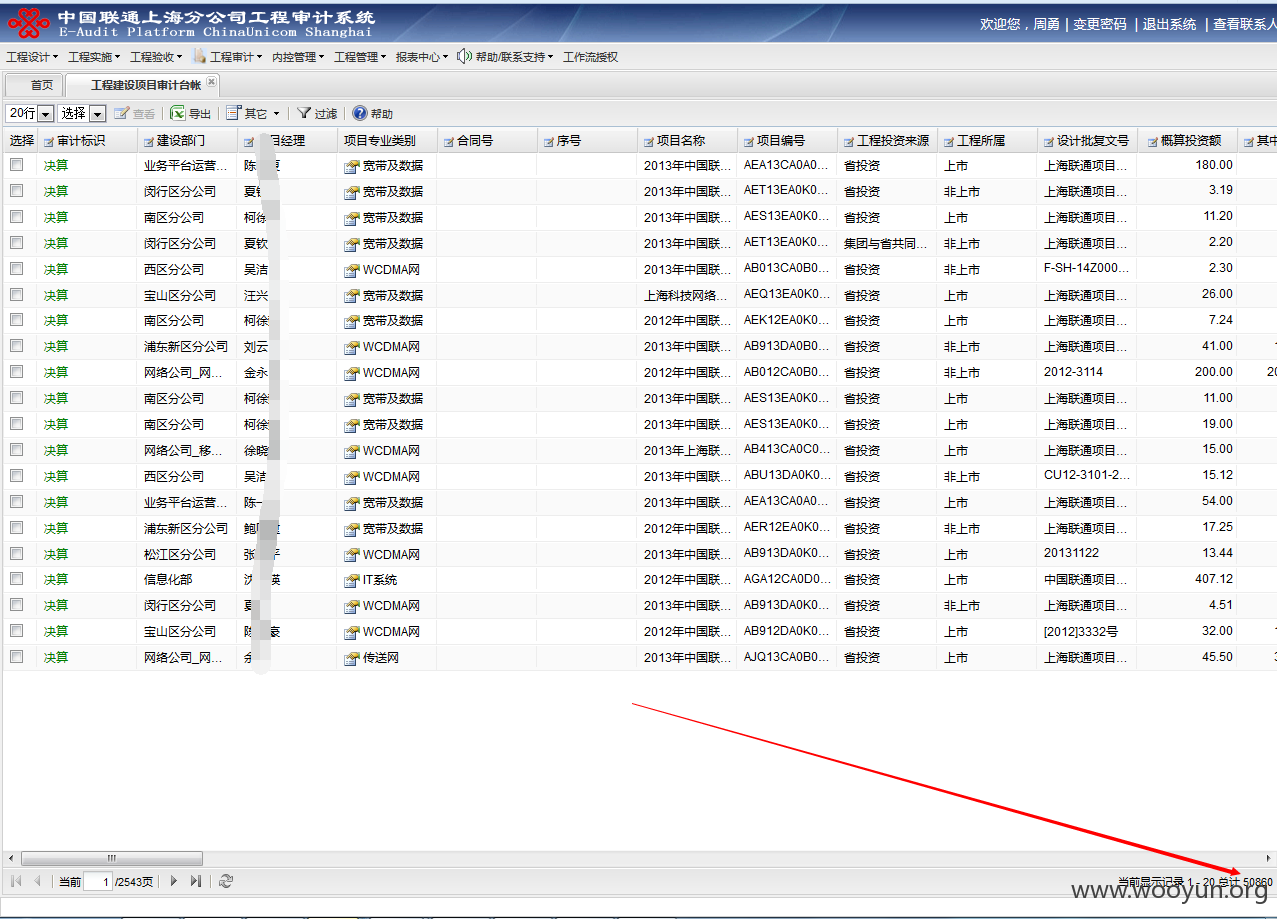Click the edit icon in 项目名称 header
Image resolution: width=1277 pixels, height=919 pixels.
(649, 142)
